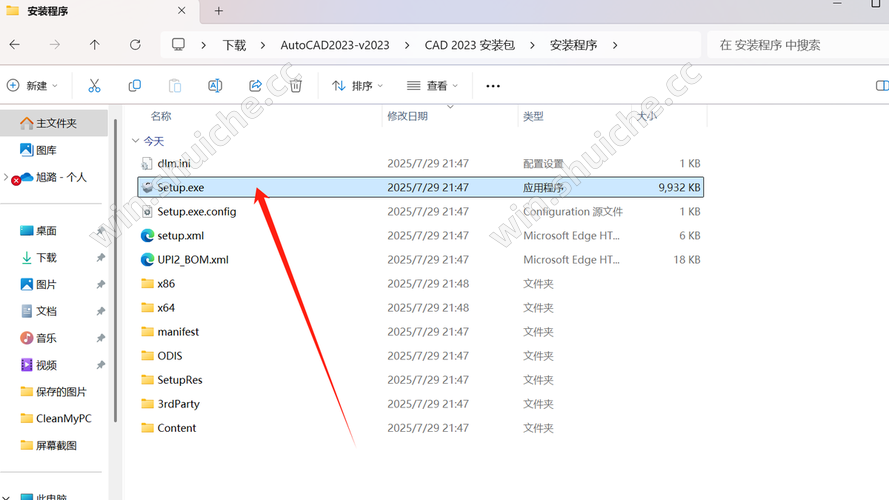Click chevron after CAD 2023 安装包
The height and width of the screenshot is (500, 889).
point(532,45)
